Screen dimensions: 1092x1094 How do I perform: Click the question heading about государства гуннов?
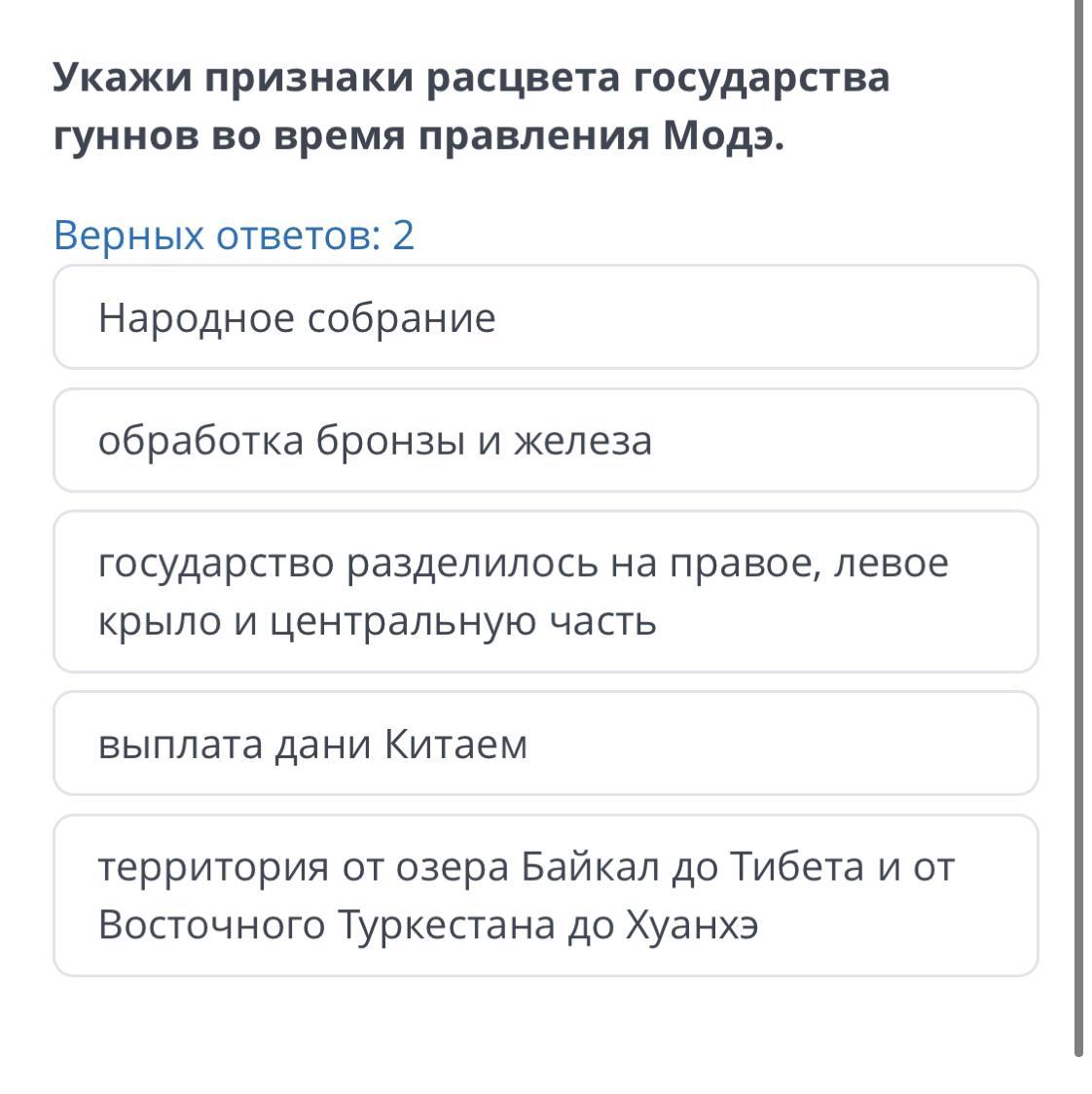click(471, 107)
